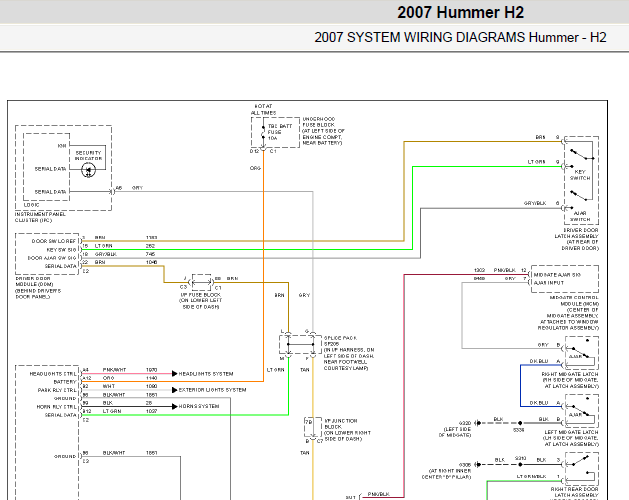The width and height of the screenshot is (629, 500).
Task: Click the Exterior Lights System arrowhead
Action: click(x=174, y=390)
